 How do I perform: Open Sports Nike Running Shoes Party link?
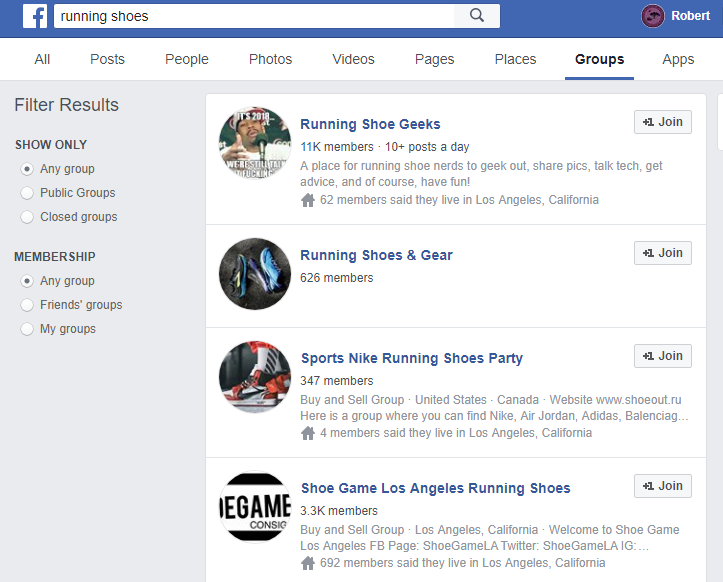coord(412,358)
